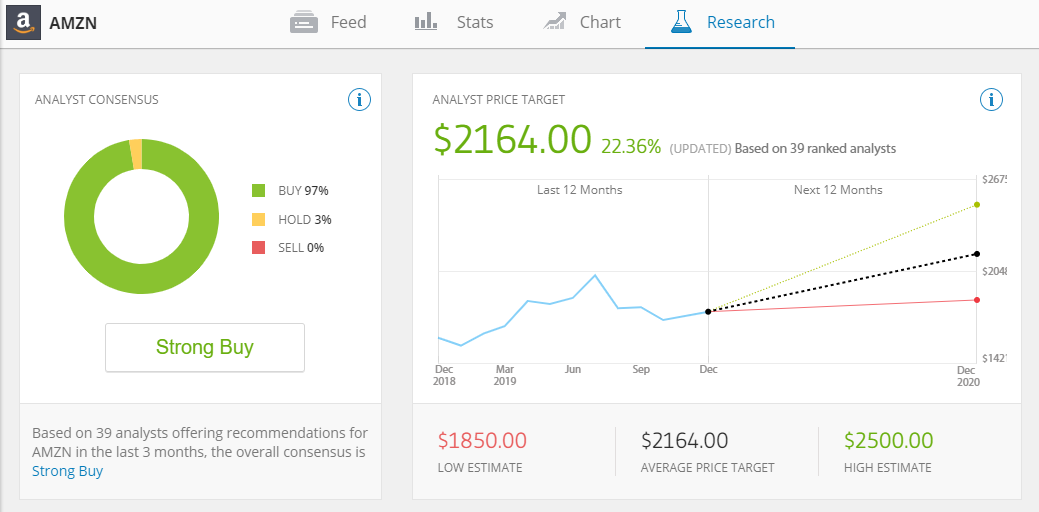Click the Stats bar chart icon

[426, 22]
